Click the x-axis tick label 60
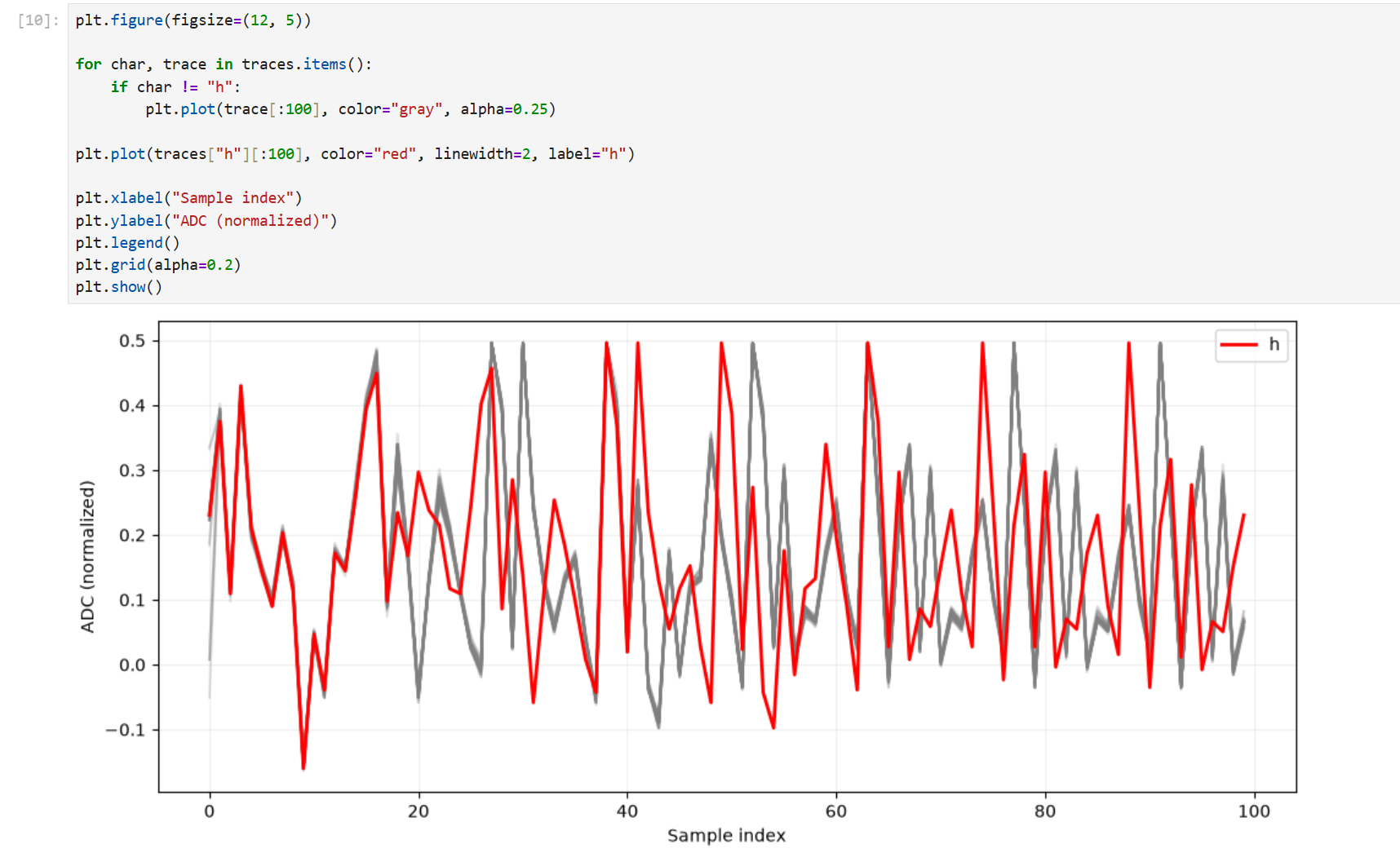 pos(836,811)
